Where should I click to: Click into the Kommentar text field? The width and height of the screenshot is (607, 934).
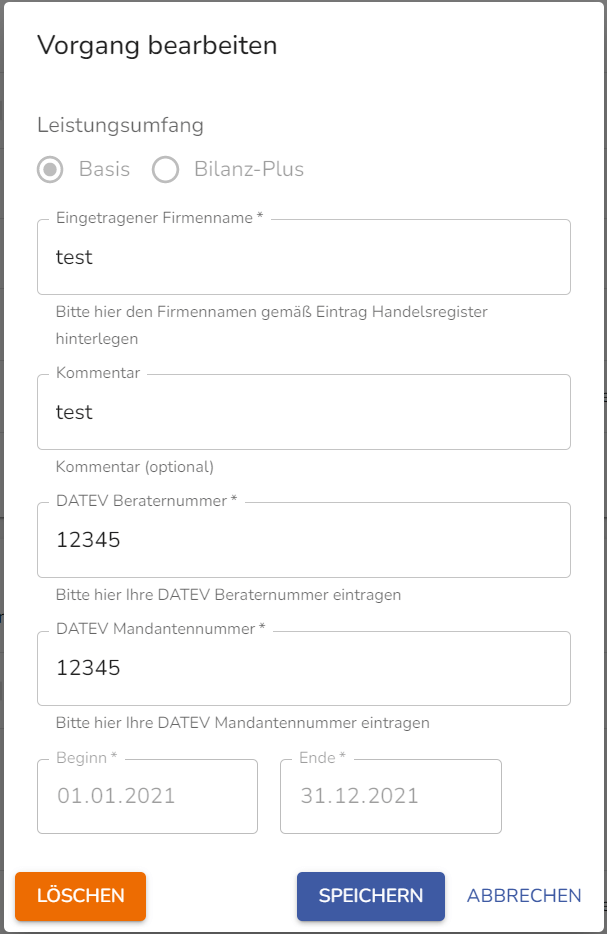[x=304, y=412]
